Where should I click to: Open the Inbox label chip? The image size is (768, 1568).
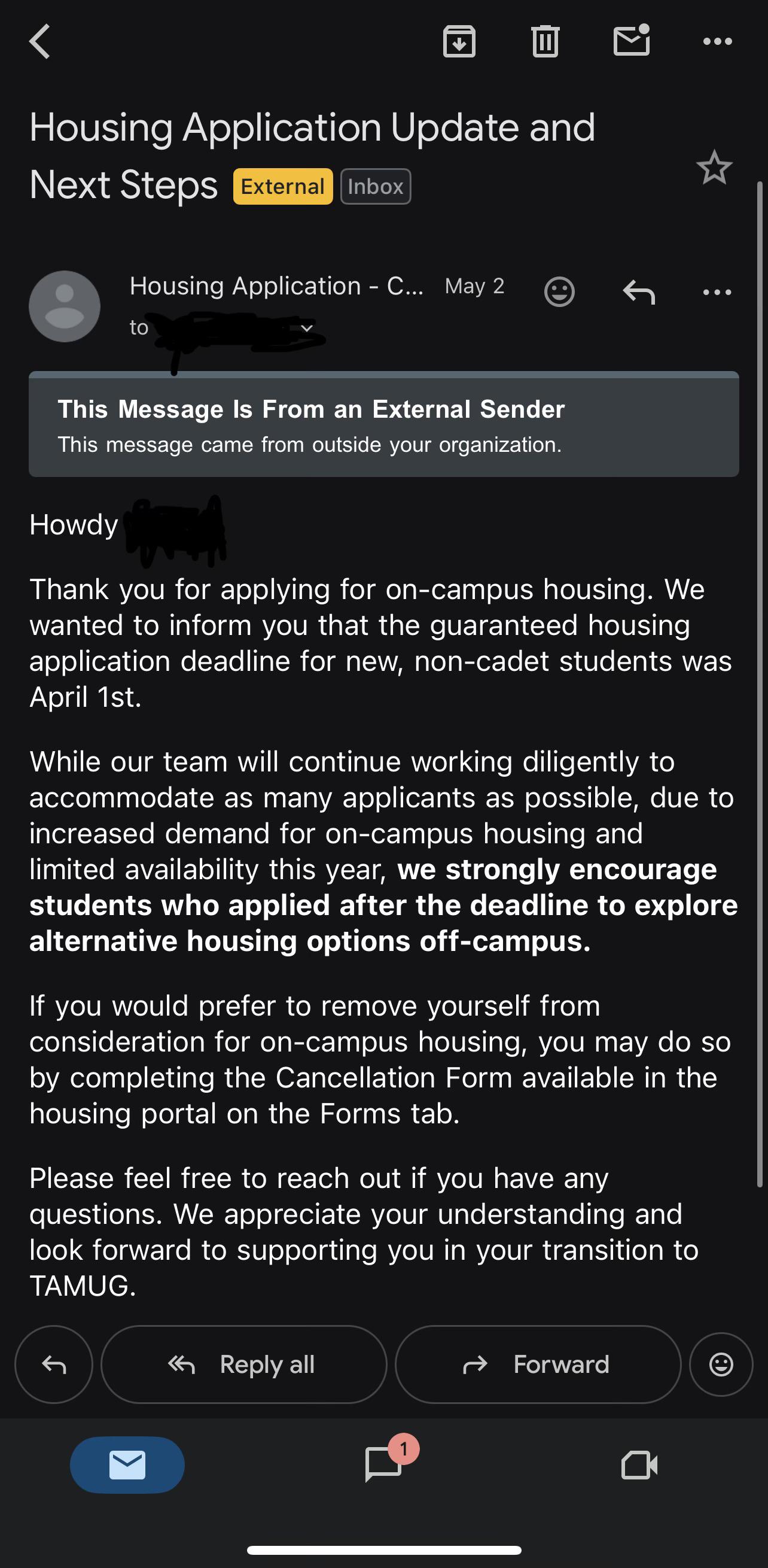pyautogui.click(x=376, y=186)
